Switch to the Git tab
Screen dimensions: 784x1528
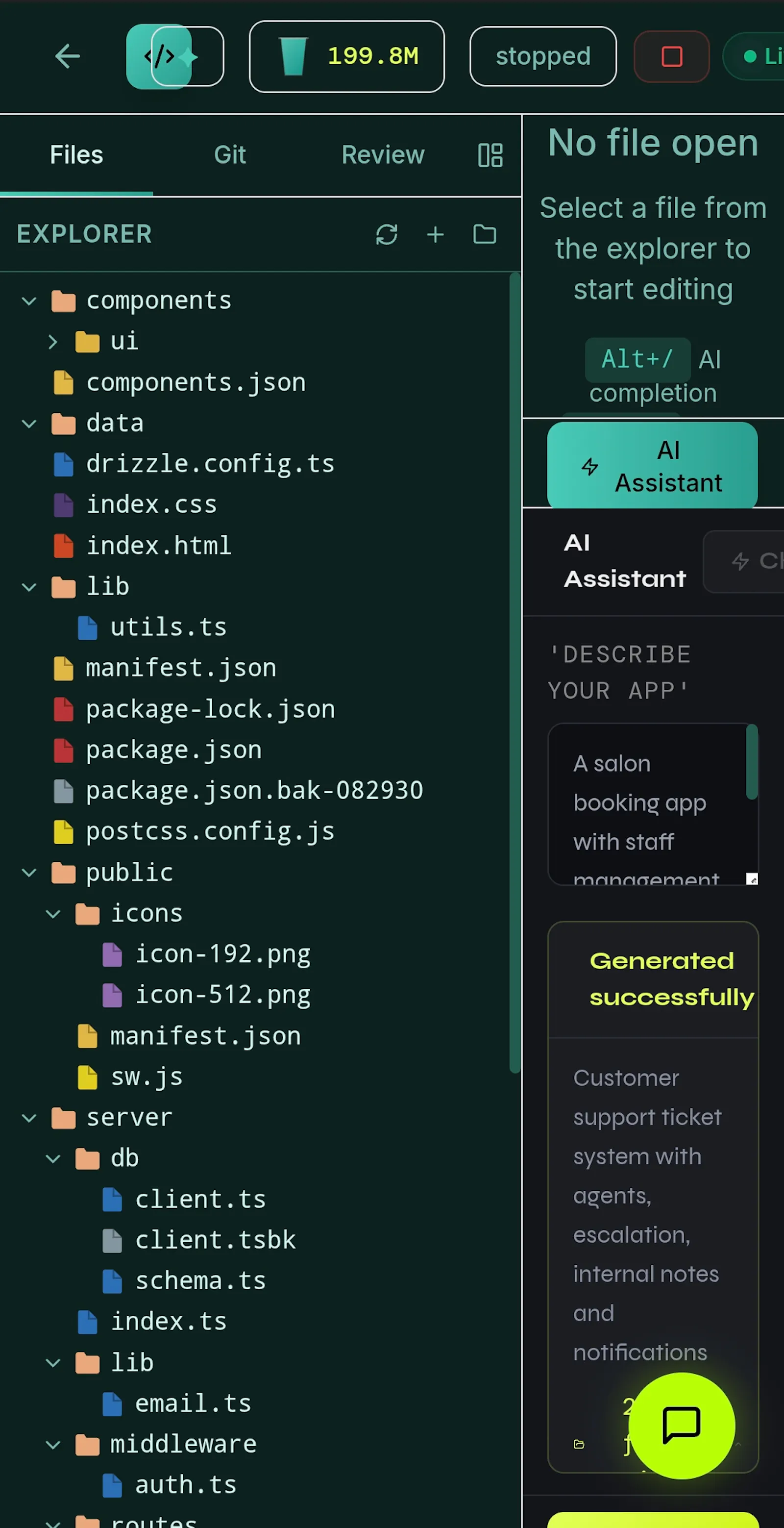click(229, 155)
